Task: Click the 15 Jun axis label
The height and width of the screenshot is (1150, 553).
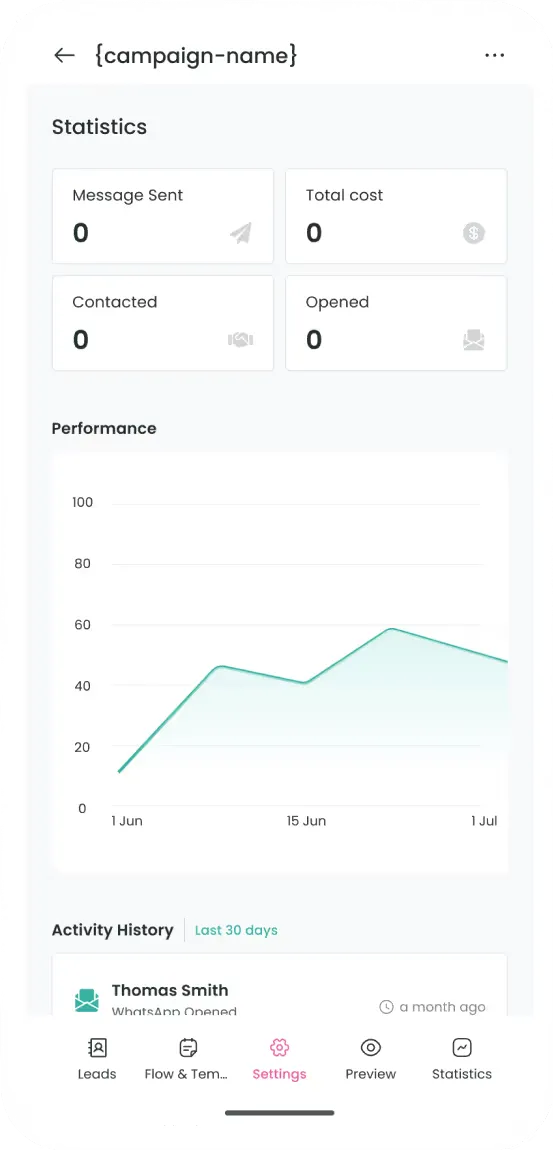Action: 306,821
